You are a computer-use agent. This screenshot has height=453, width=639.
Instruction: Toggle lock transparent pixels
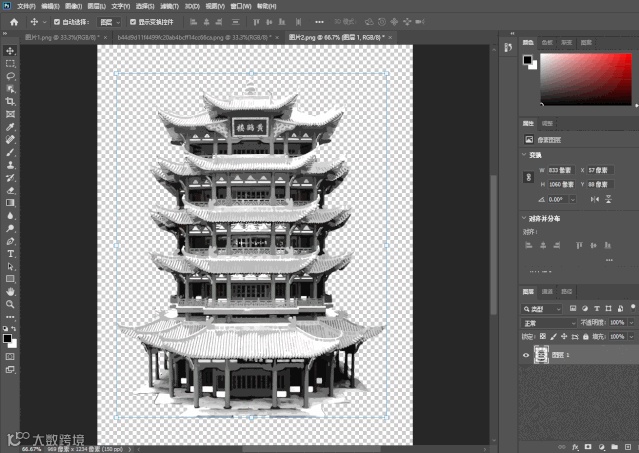543,336
